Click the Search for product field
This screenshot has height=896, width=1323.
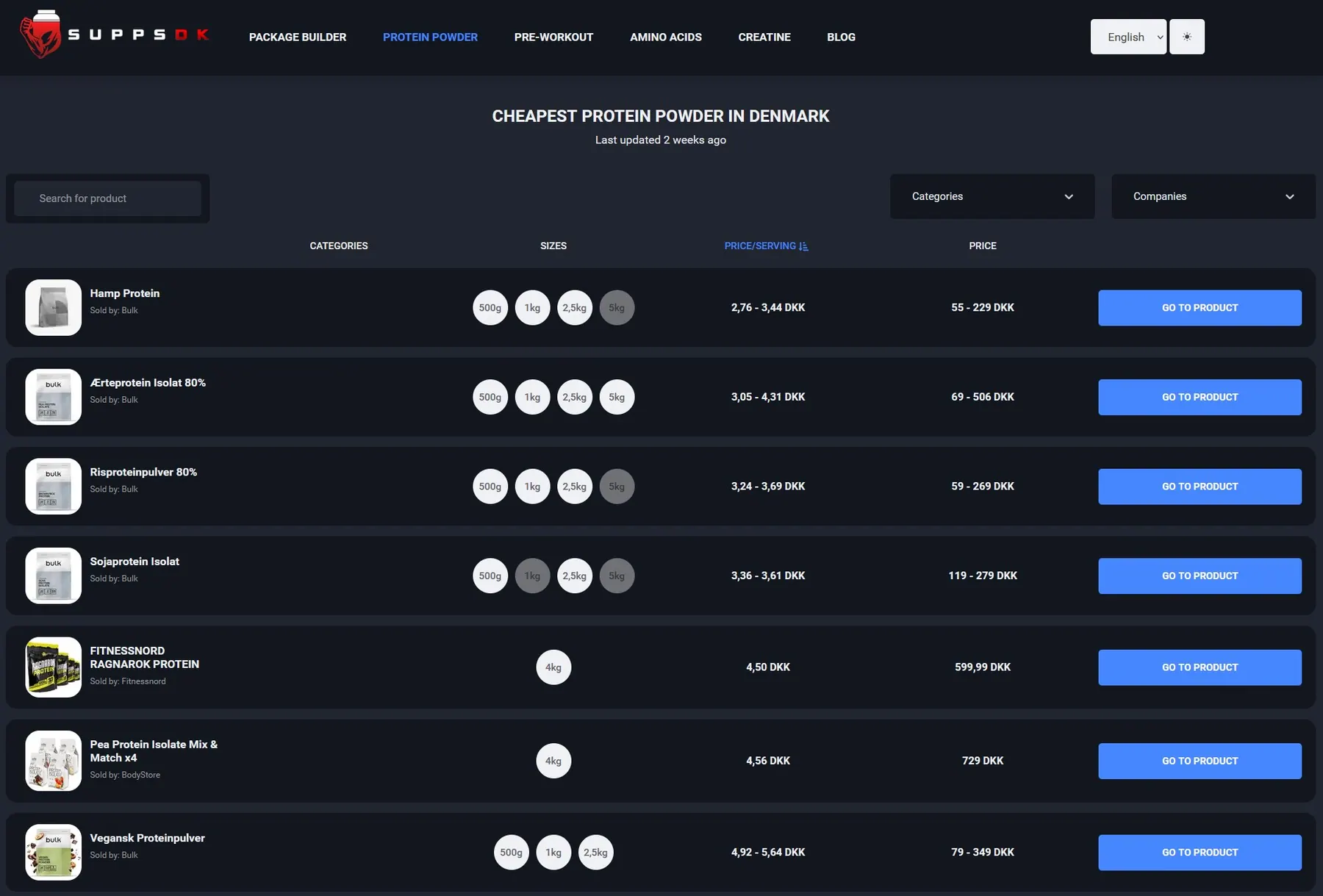[x=108, y=198]
